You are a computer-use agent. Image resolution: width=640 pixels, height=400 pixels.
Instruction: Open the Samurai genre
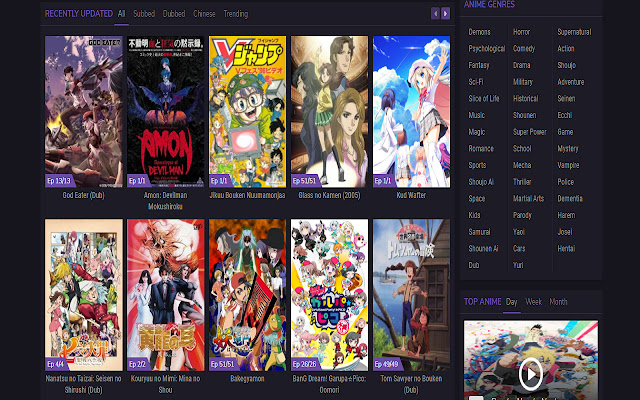479,232
